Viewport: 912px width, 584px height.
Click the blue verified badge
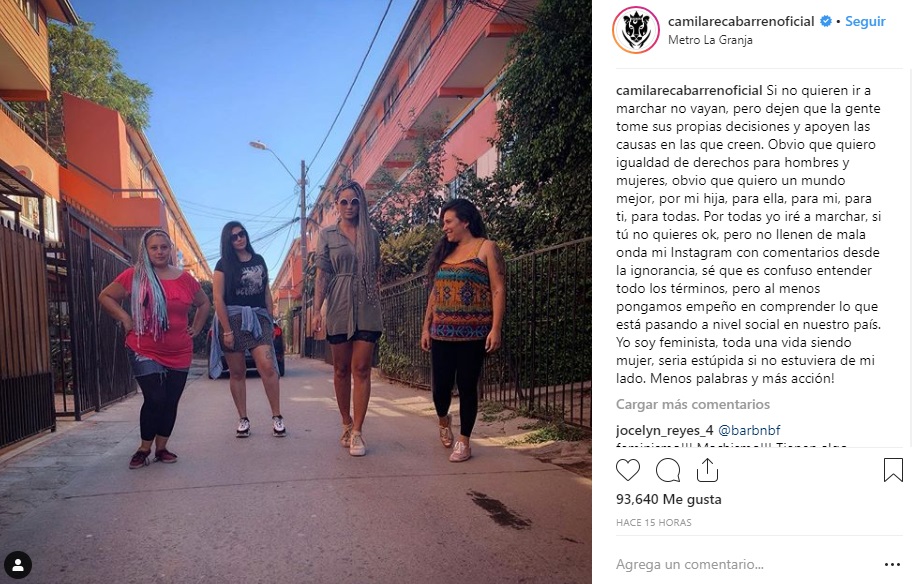pyautogui.click(x=825, y=22)
